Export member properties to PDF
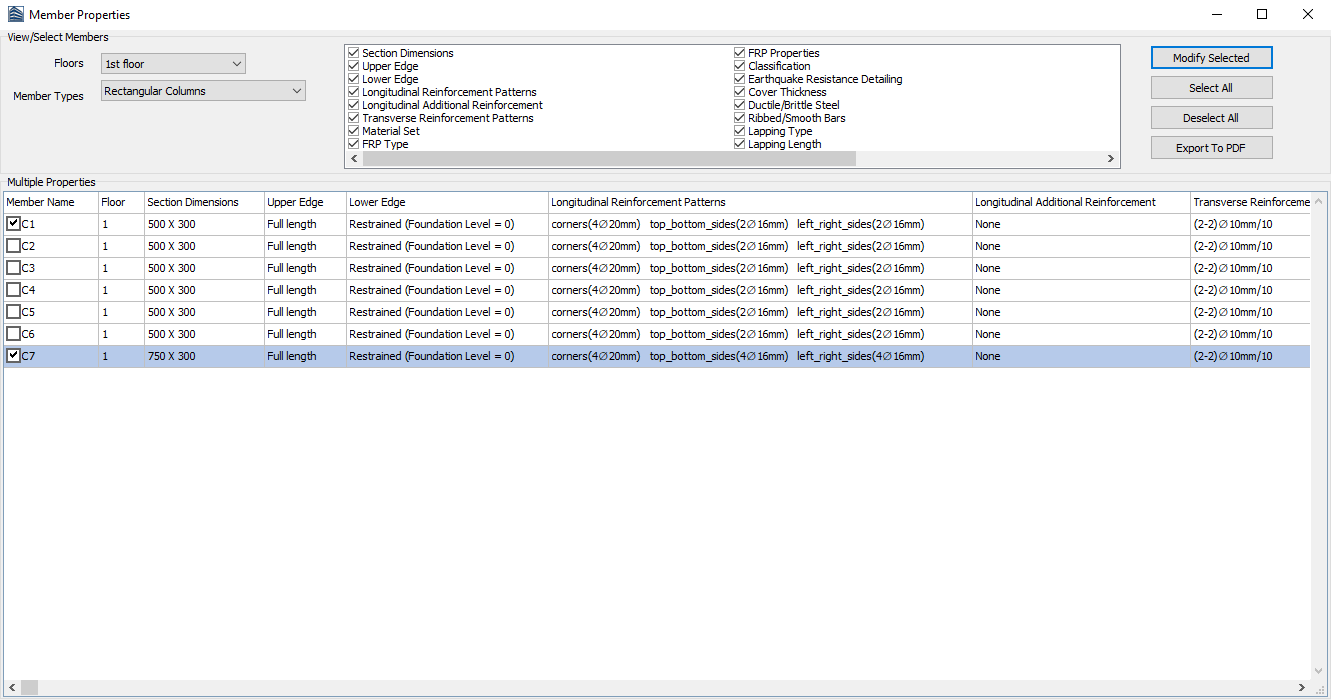 [1210, 148]
